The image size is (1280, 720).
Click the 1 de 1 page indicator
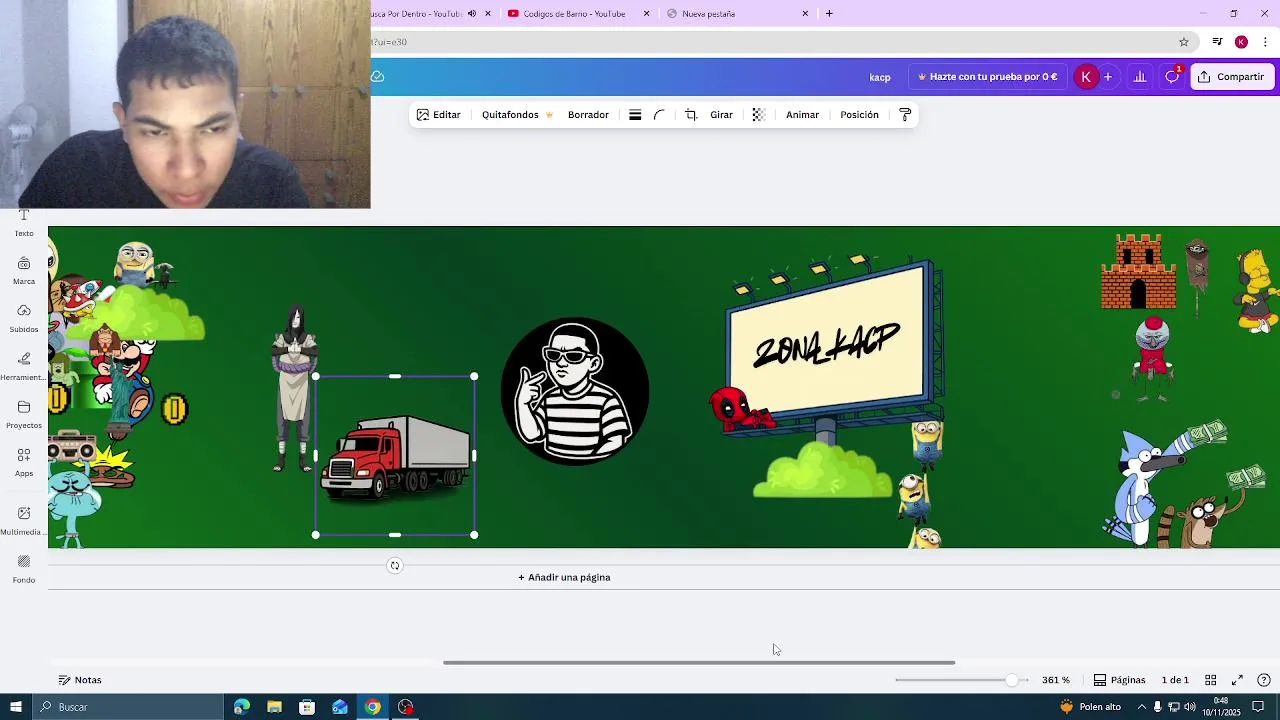coord(1175,680)
